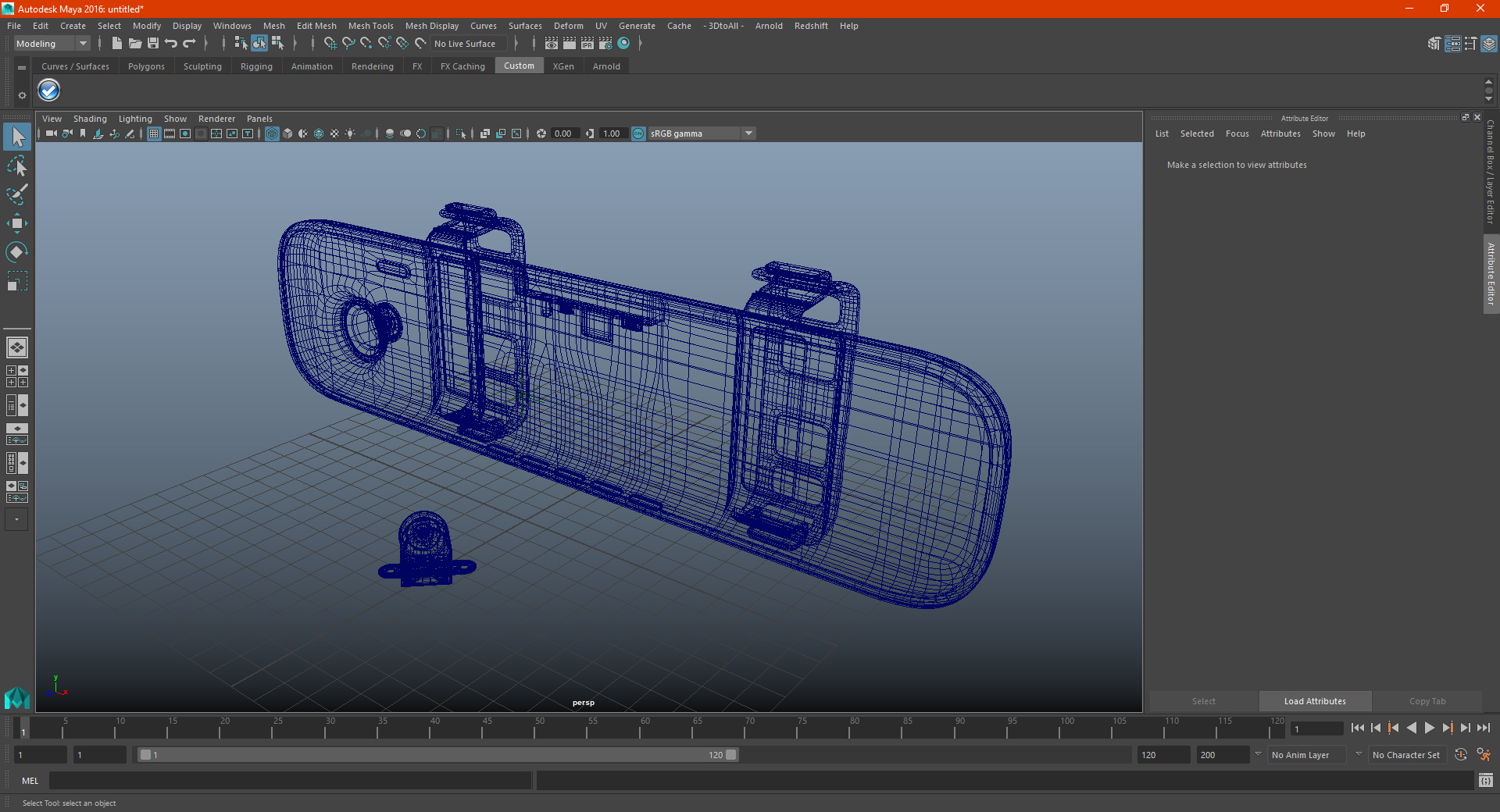1500x812 pixels.
Task: Enable snap to curves magnet icon
Action: click(348, 44)
